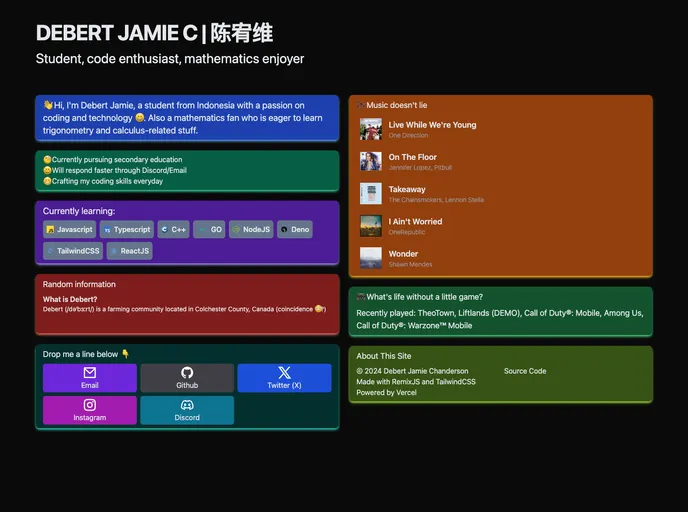Click the Deno badge
This screenshot has height=512, width=688.
tap(295, 229)
